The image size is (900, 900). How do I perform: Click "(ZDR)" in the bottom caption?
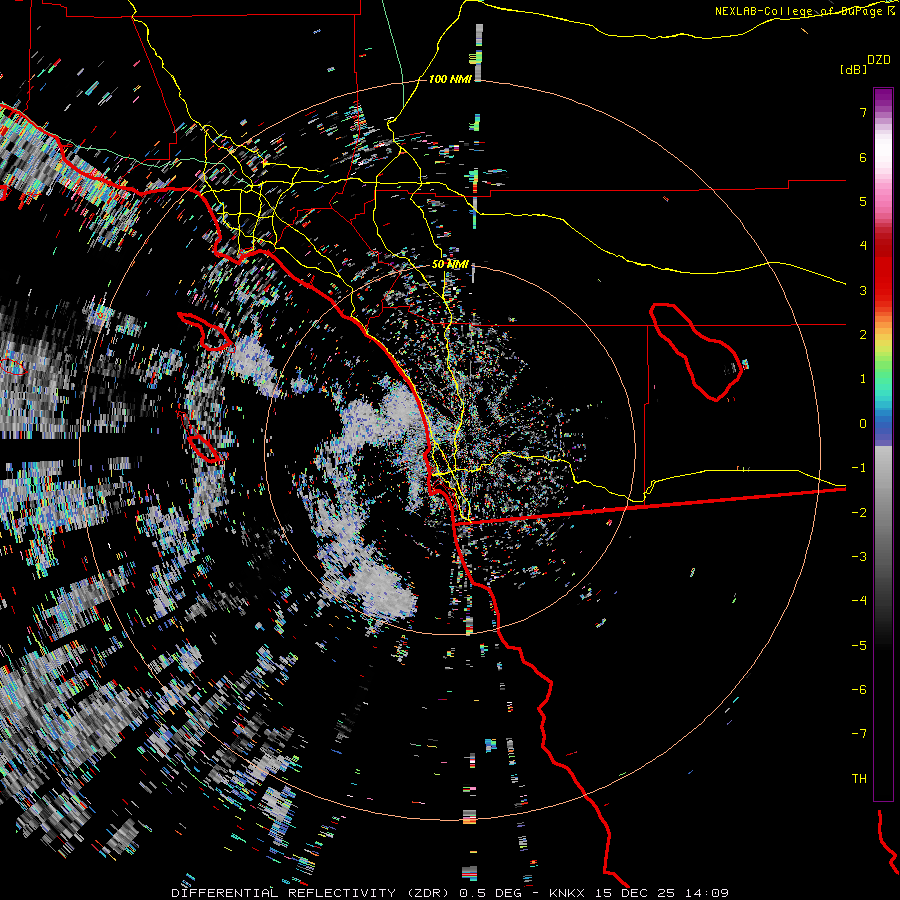(x=430, y=893)
